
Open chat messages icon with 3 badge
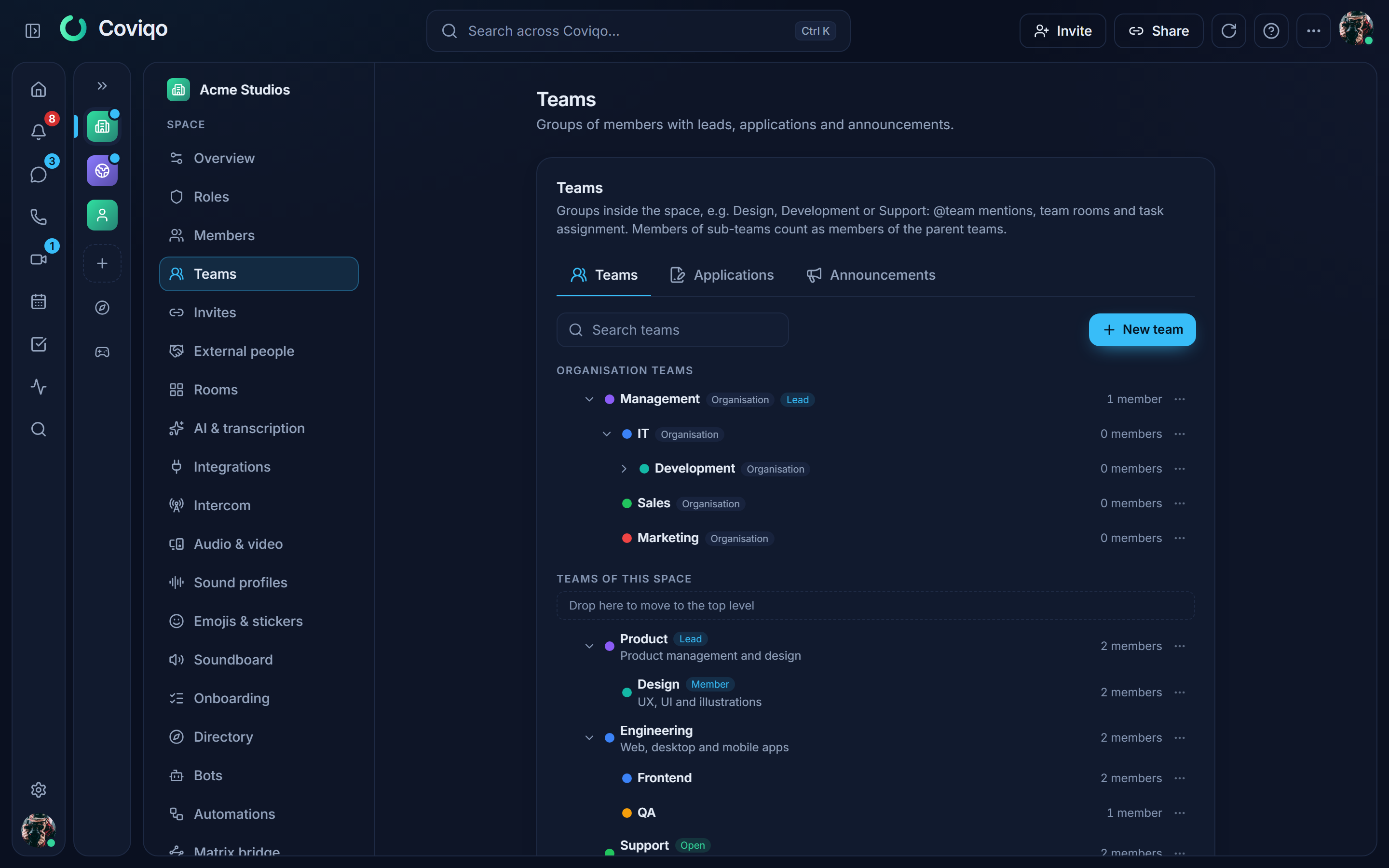(x=39, y=174)
